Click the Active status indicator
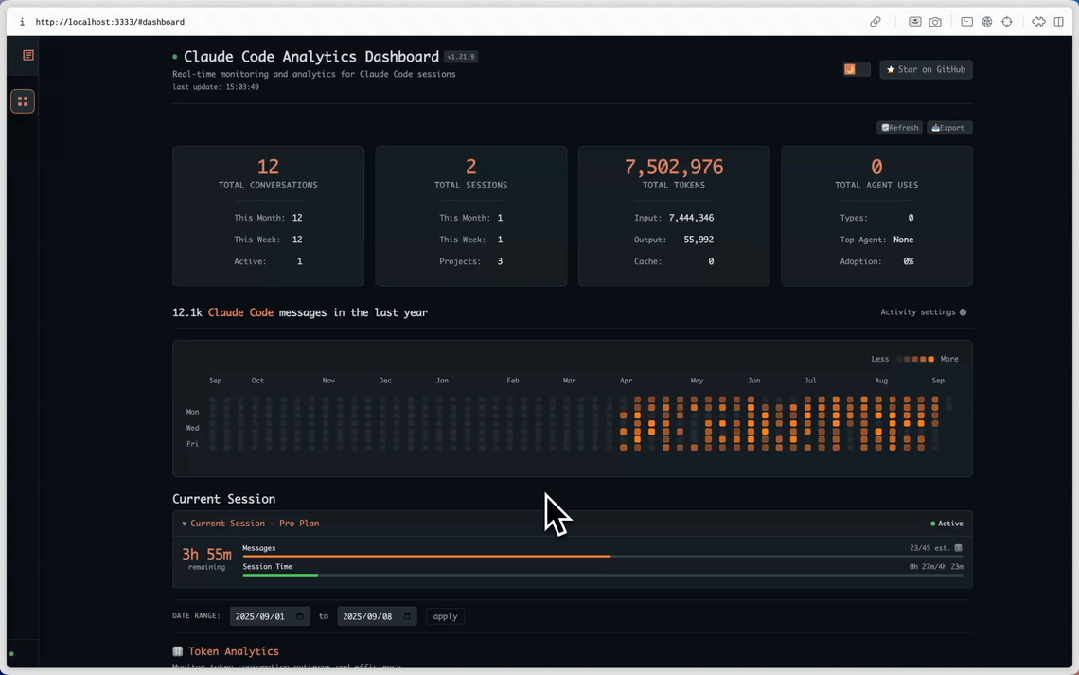 click(x=945, y=523)
